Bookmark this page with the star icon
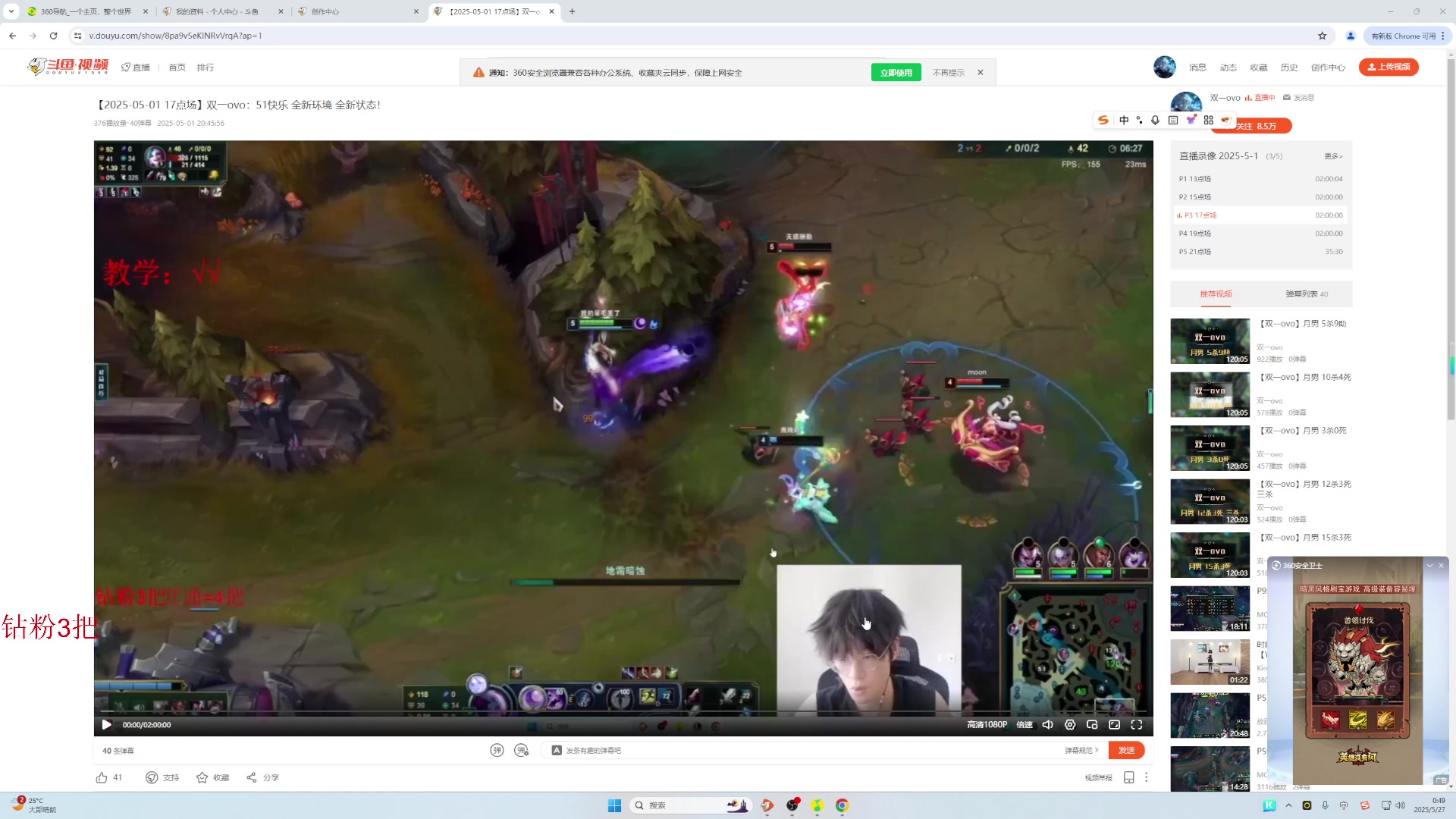Image resolution: width=1456 pixels, height=819 pixels. pyautogui.click(x=1323, y=36)
